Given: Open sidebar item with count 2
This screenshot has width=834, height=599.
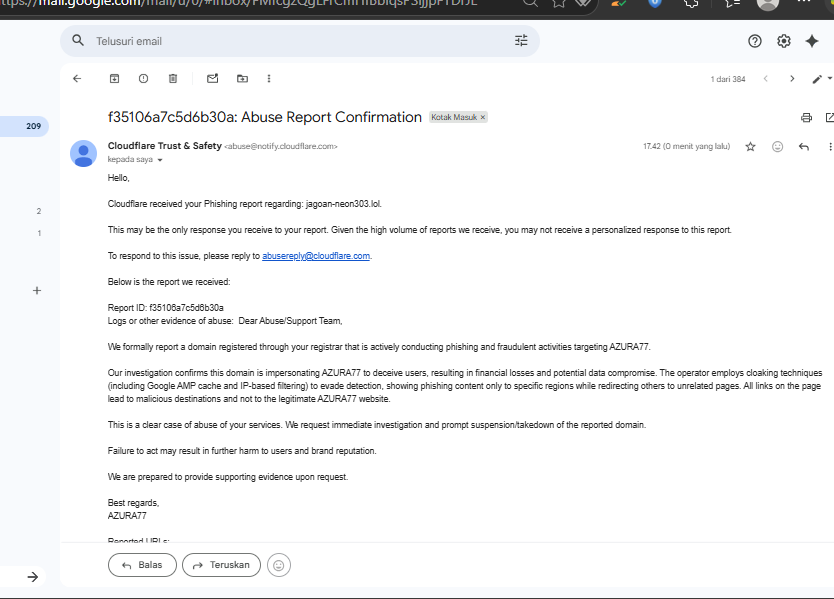Looking at the screenshot, I should pos(39,211).
